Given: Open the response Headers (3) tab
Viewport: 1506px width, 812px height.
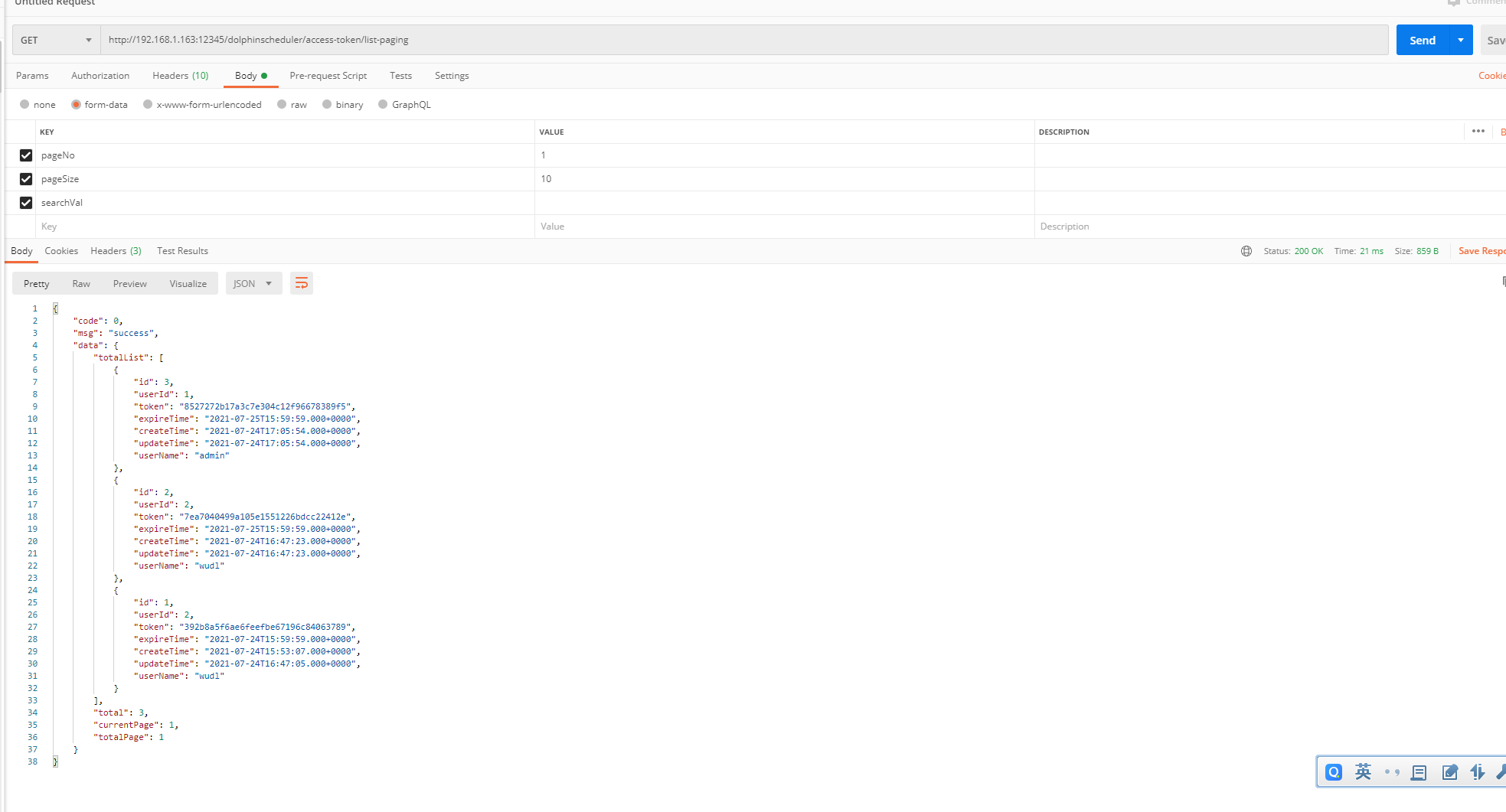Looking at the screenshot, I should click(x=116, y=250).
